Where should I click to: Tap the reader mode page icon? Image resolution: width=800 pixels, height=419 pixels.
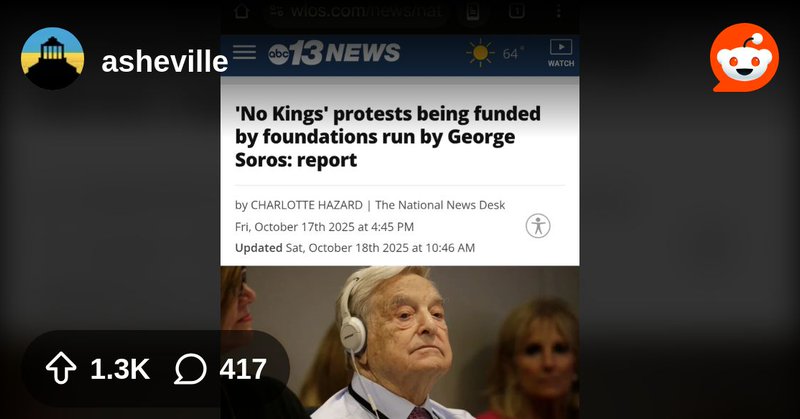pos(473,11)
